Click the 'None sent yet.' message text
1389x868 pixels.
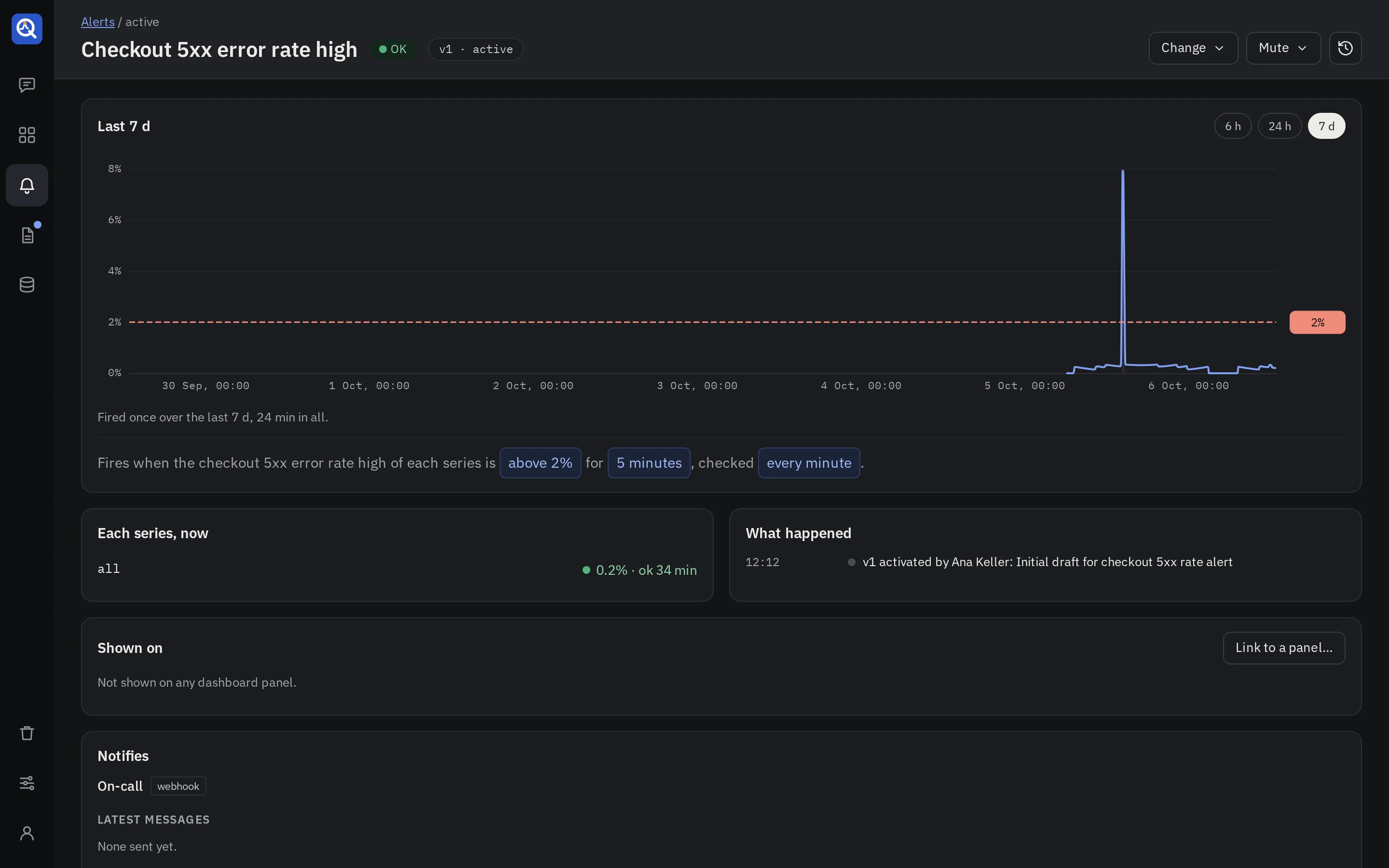point(137,847)
